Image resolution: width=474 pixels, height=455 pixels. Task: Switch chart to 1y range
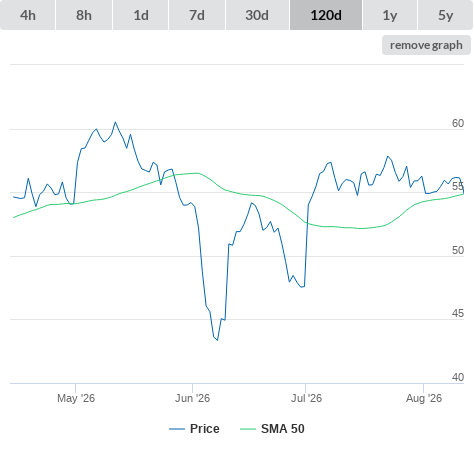click(x=390, y=15)
